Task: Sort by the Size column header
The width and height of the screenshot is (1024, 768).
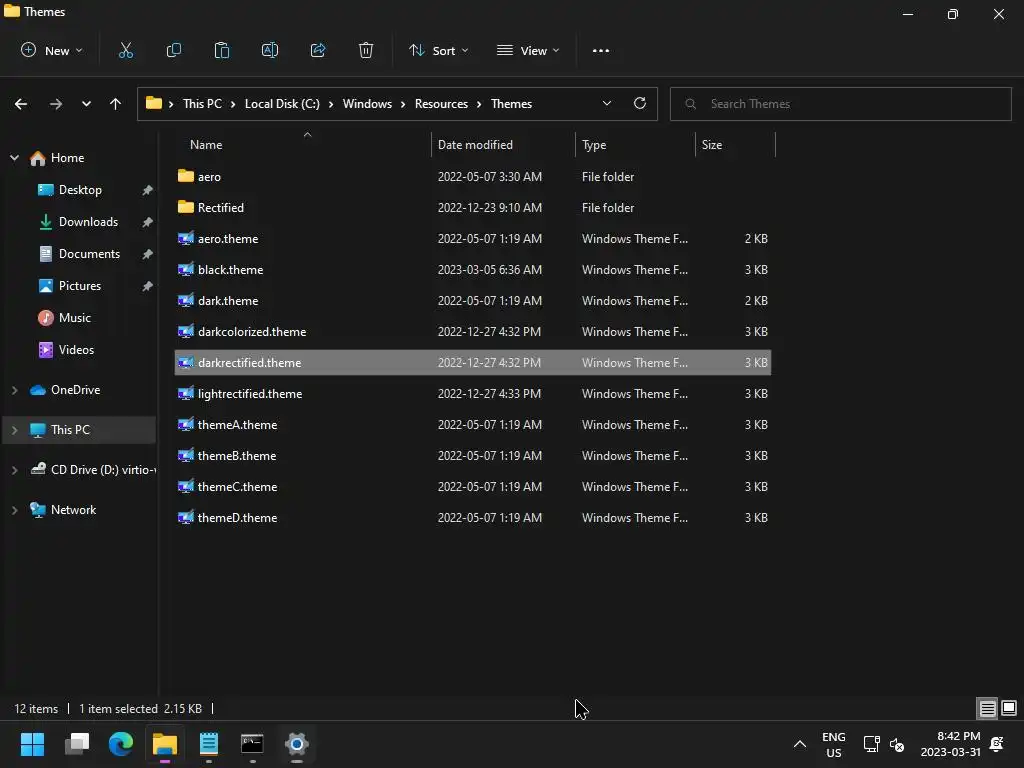Action: (735, 144)
